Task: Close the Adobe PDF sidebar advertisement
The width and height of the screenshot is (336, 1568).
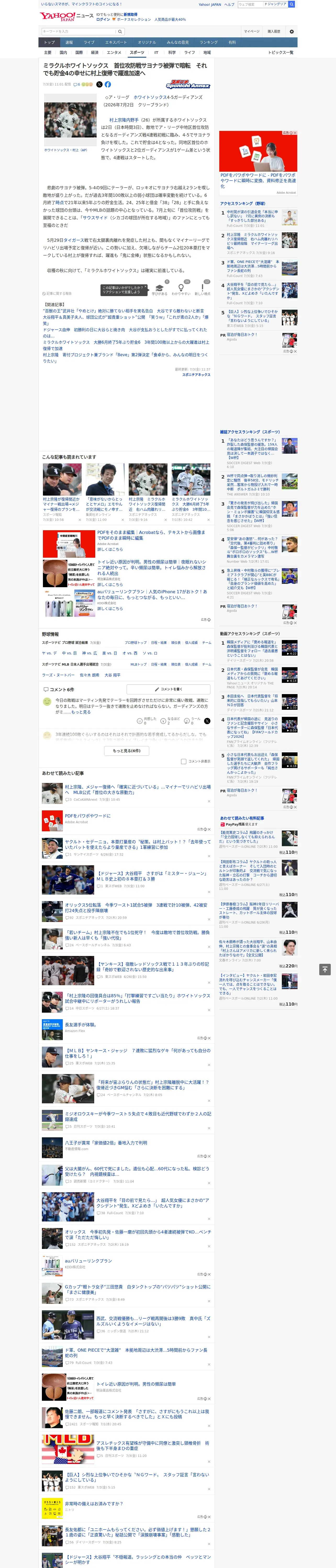Action: click(x=295, y=133)
